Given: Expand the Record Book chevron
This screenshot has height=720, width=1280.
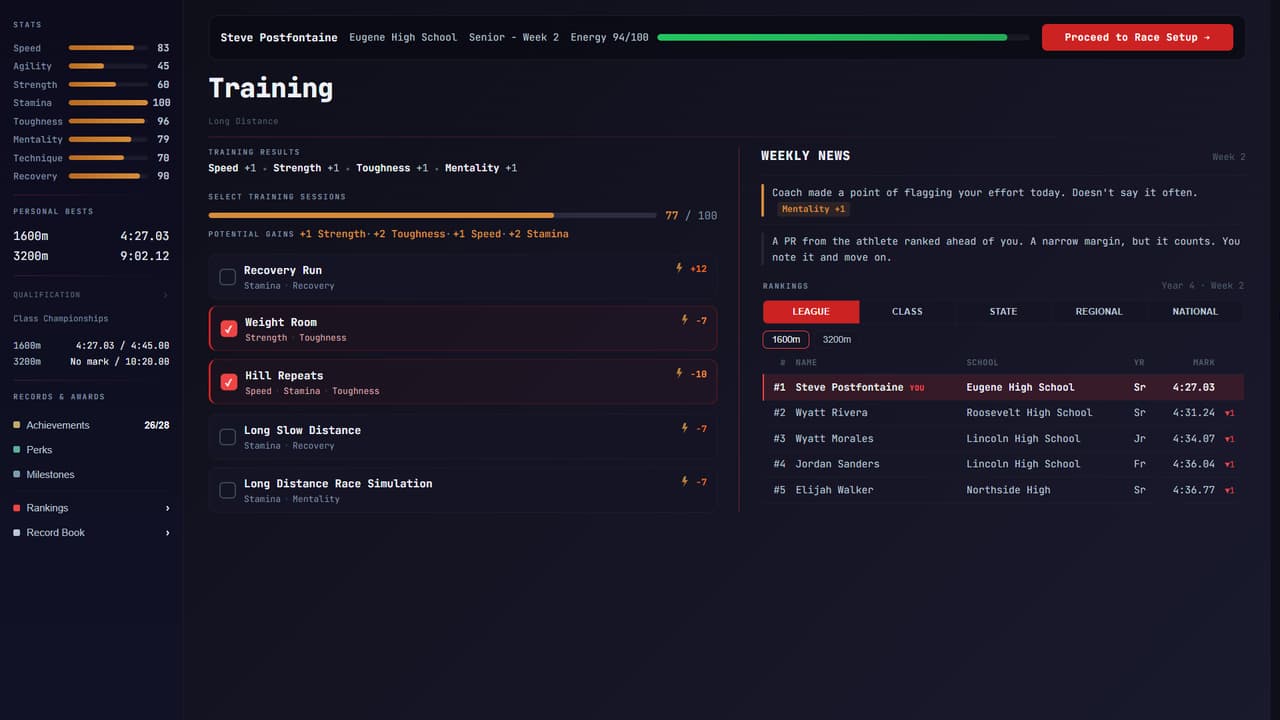Looking at the screenshot, I should (x=167, y=533).
